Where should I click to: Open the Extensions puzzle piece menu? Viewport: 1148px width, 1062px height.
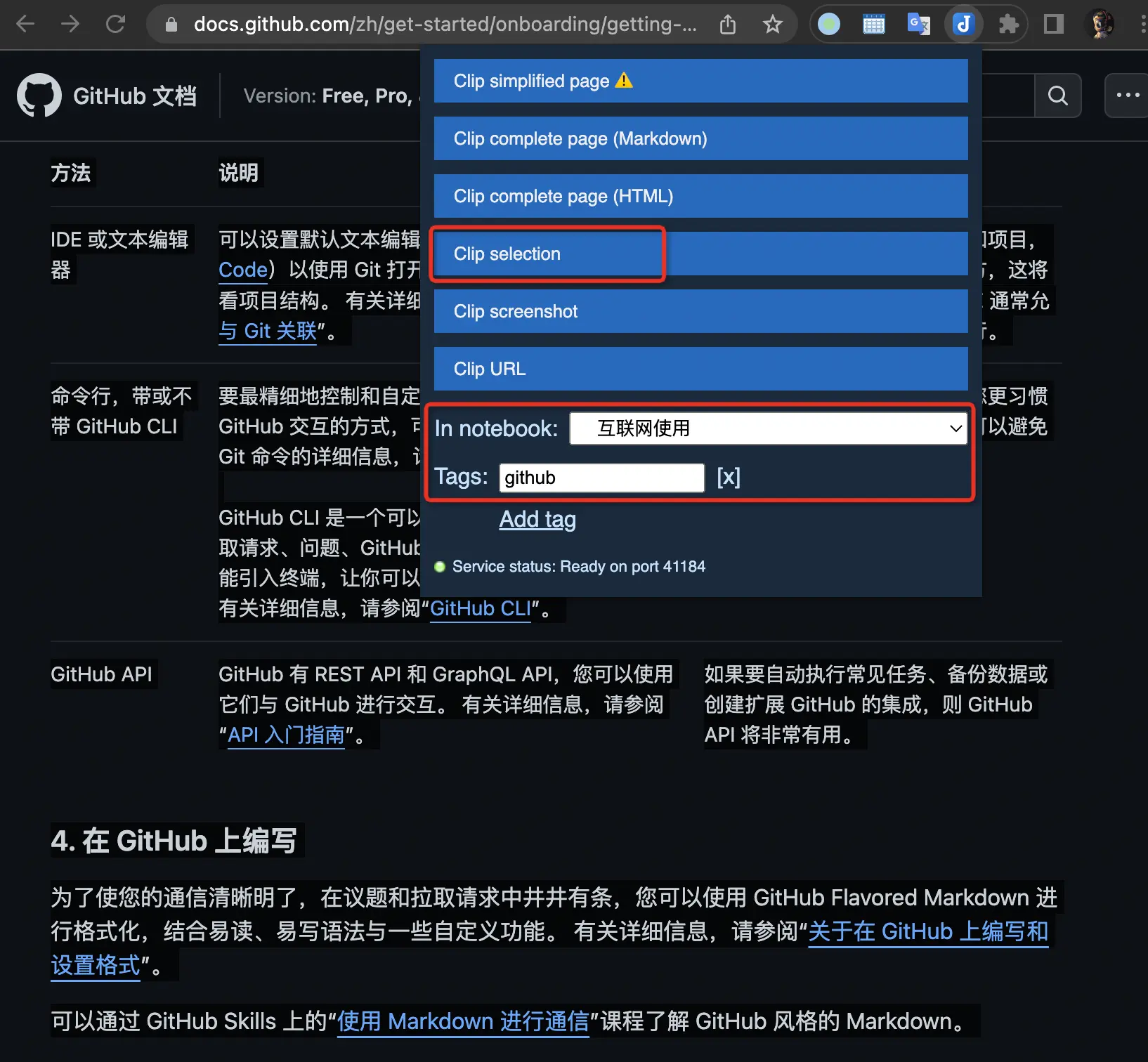point(1009,25)
